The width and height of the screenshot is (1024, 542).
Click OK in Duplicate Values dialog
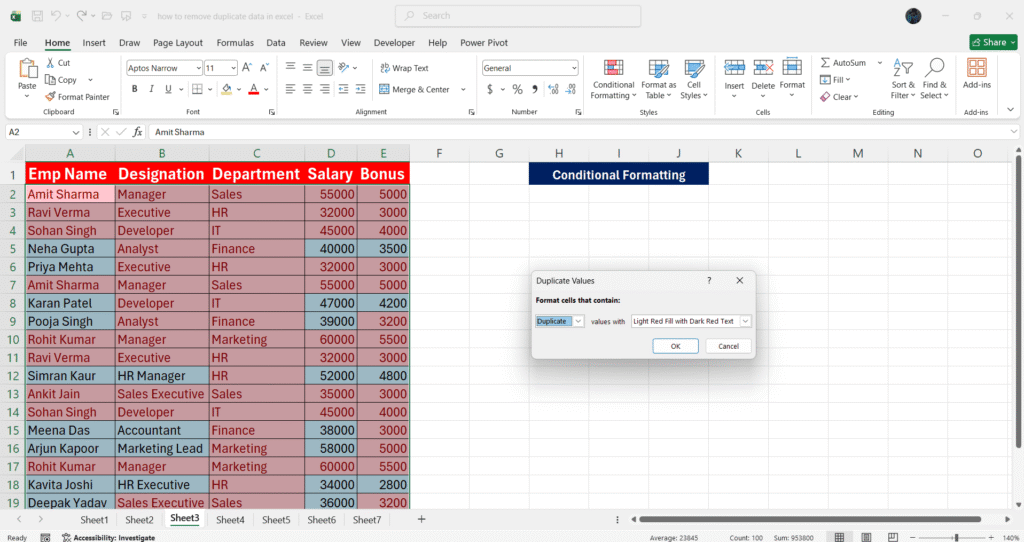[x=675, y=346]
